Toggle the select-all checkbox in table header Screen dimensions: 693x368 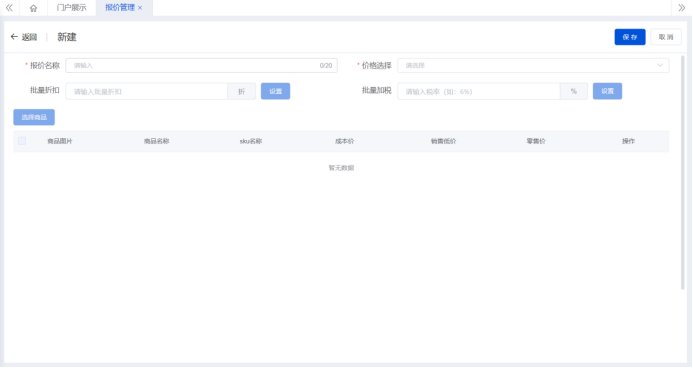(22, 141)
